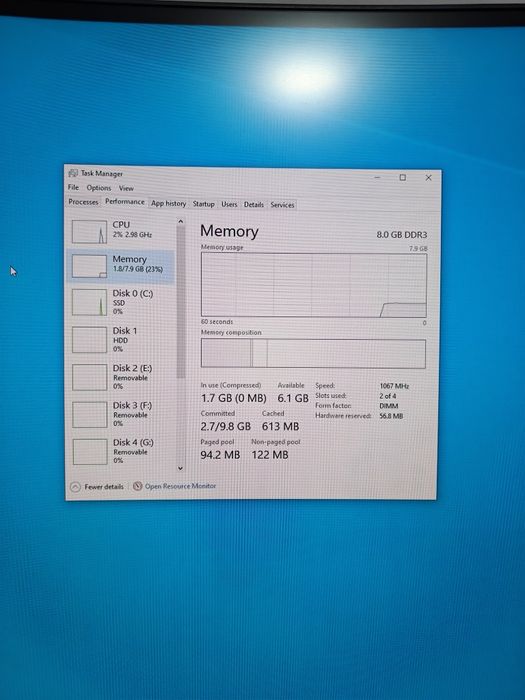Click the Disk 1 HDD graph thumbnail
525x700 pixels.
[x=89, y=340]
